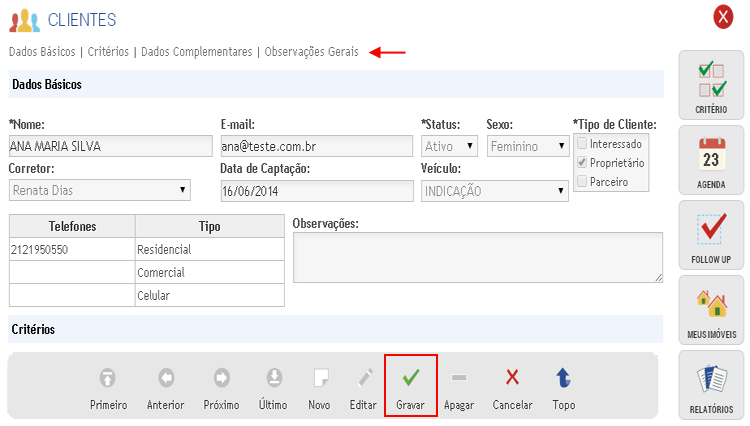Open Meus Imóveis houses icon
The height and width of the screenshot is (426, 750).
(711, 308)
